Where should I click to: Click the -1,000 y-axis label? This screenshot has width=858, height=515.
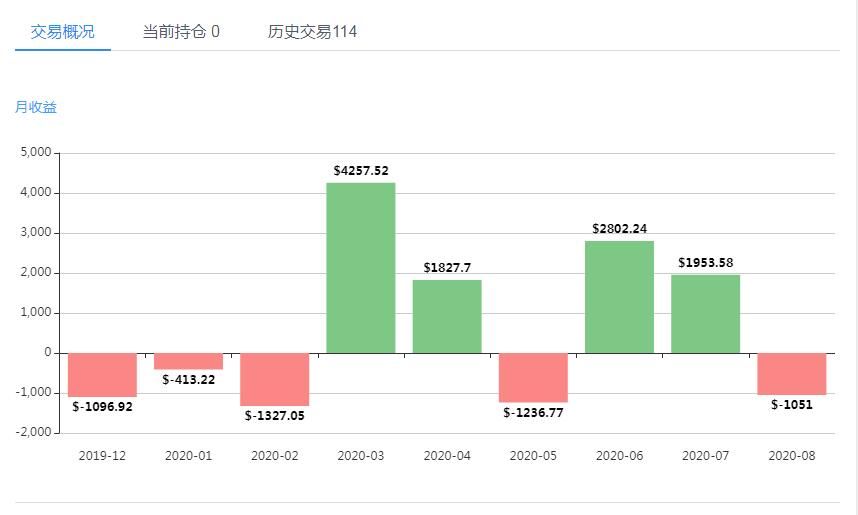33,392
